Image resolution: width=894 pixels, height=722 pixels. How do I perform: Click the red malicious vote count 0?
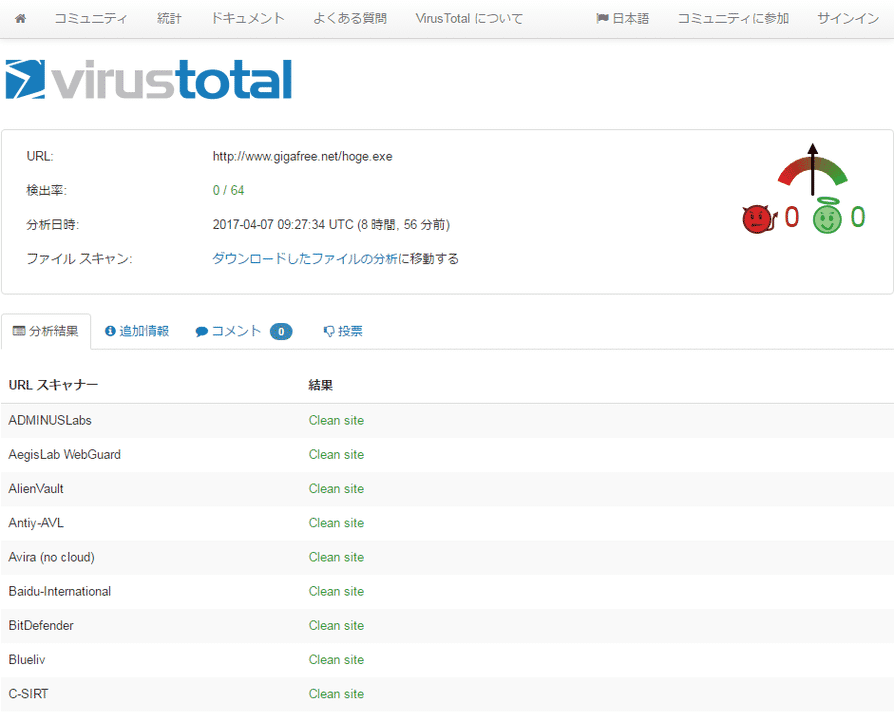pos(792,217)
